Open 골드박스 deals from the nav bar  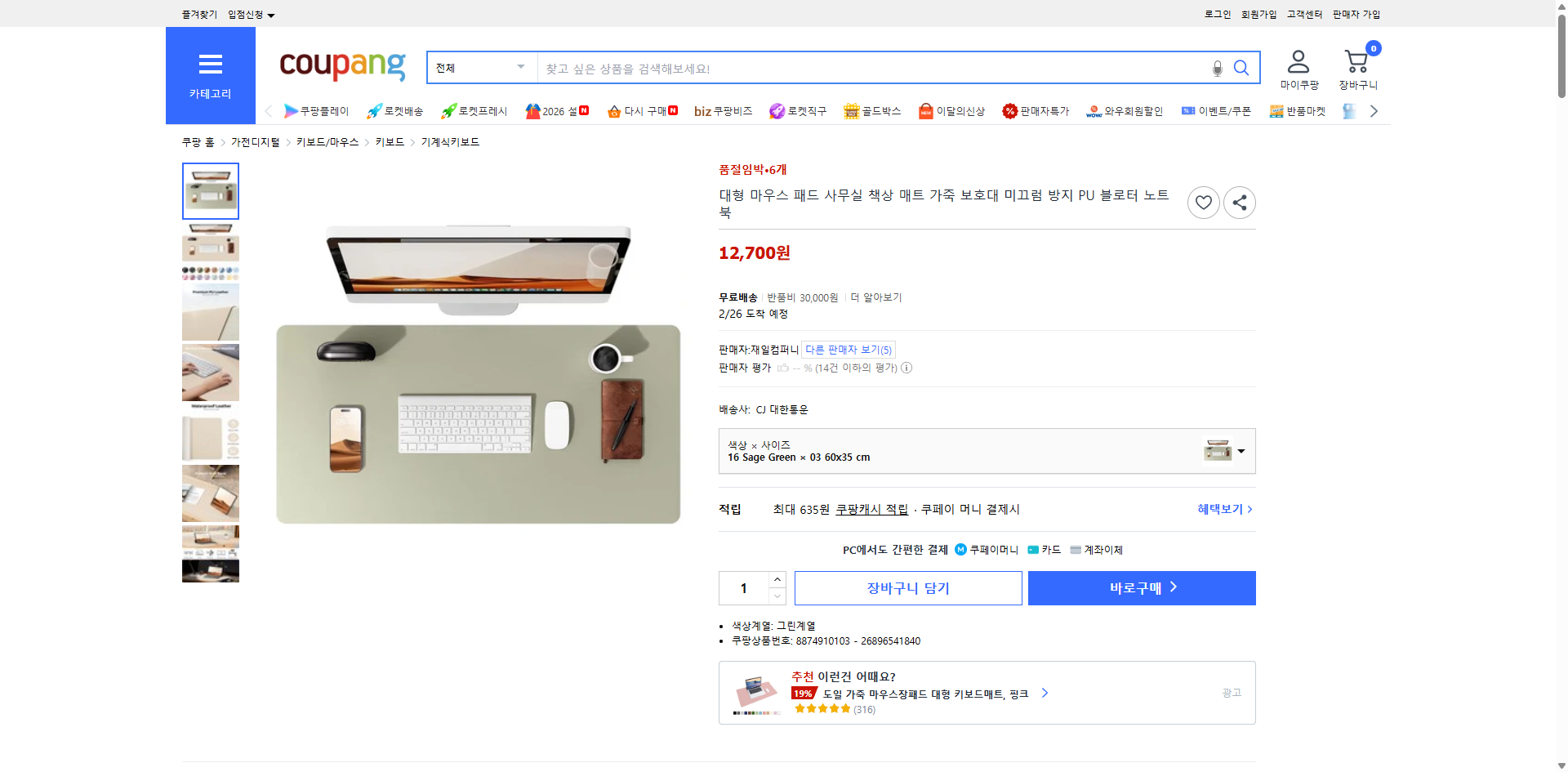click(871, 111)
